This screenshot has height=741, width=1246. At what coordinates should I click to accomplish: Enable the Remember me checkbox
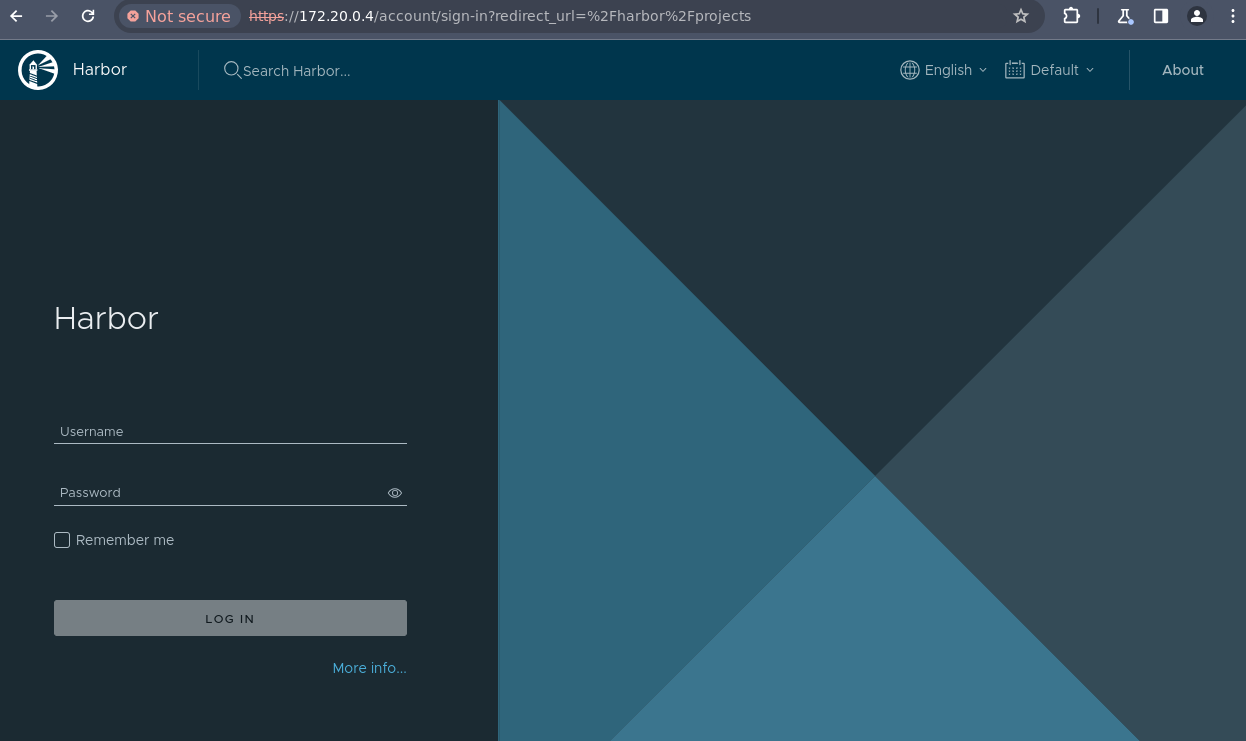(62, 540)
